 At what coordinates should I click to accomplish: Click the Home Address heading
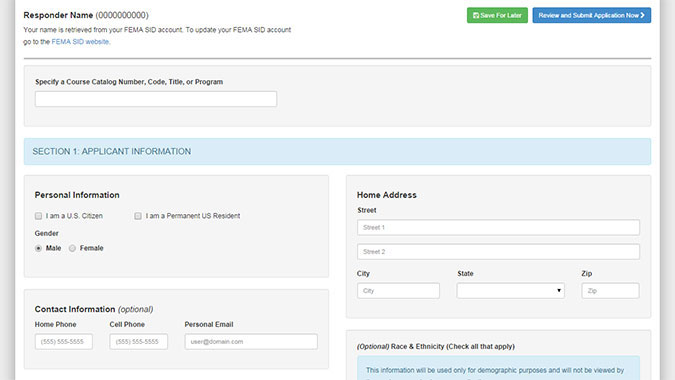pos(387,195)
